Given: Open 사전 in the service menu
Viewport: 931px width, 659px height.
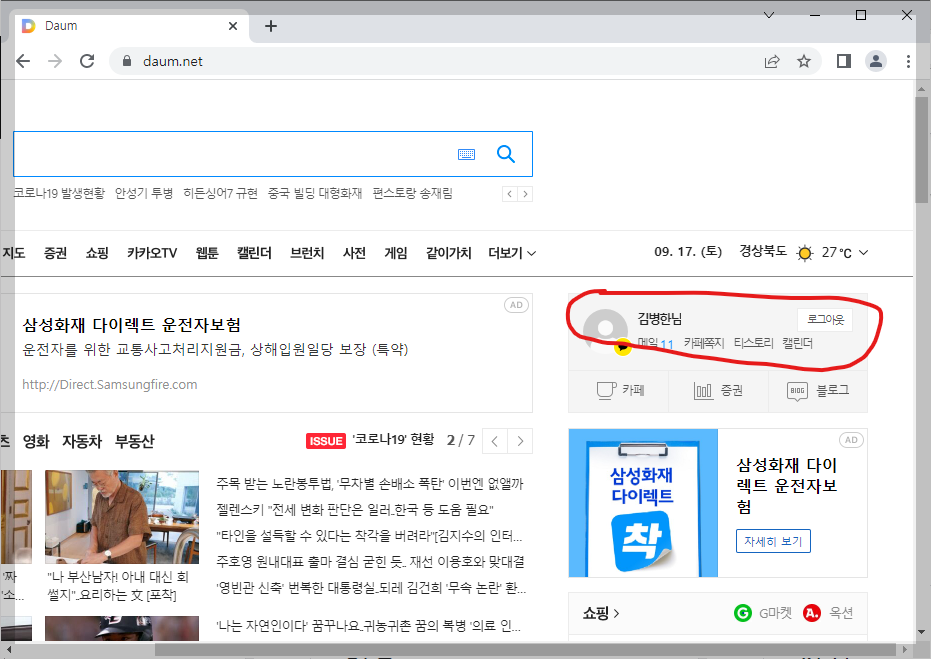Looking at the screenshot, I should (354, 253).
